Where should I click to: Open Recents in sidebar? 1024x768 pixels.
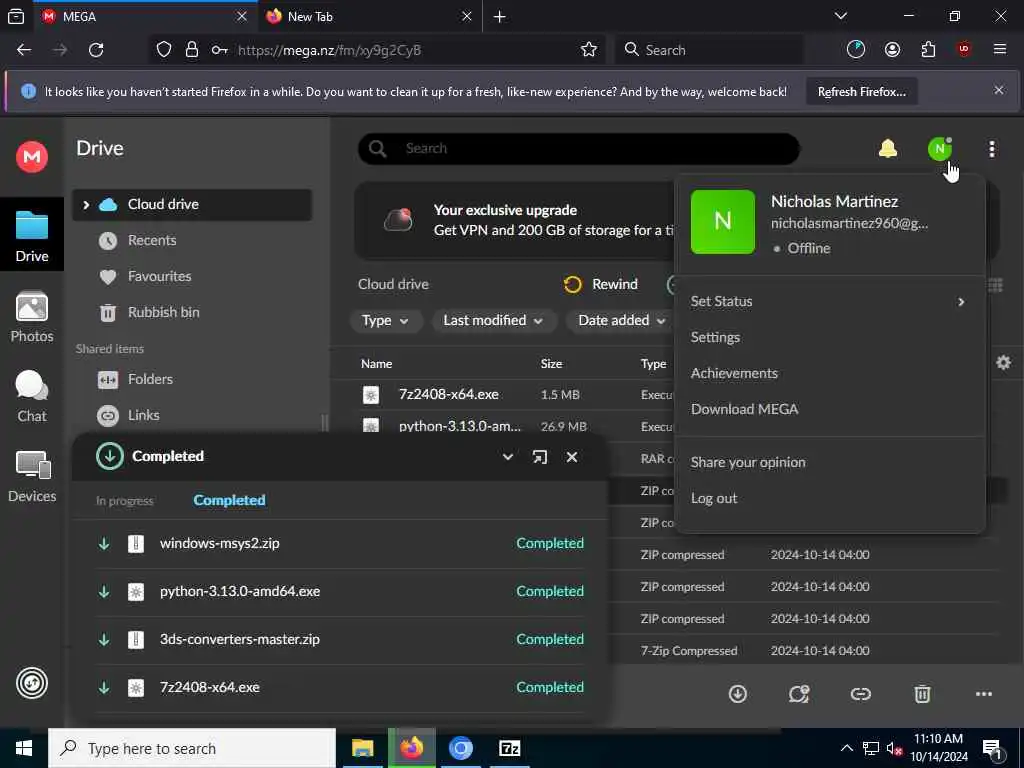(192, 241)
